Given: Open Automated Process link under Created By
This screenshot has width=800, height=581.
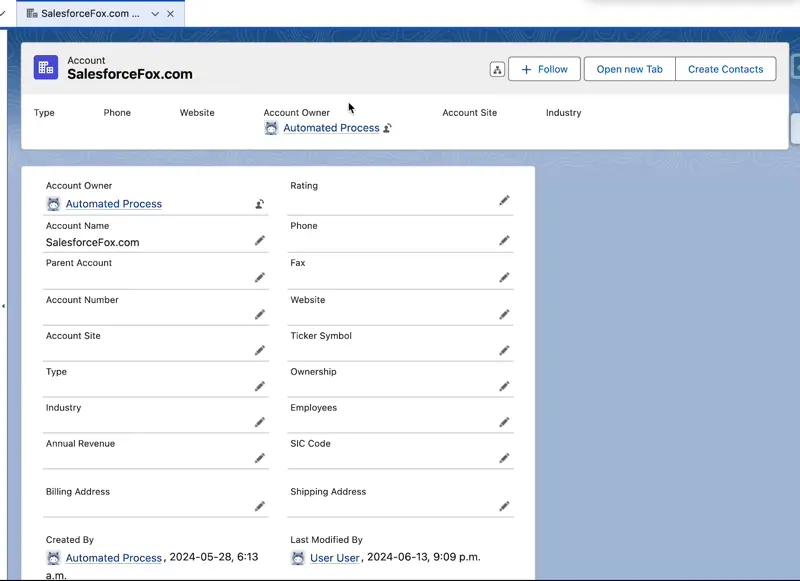Looking at the screenshot, I should coord(114,558).
